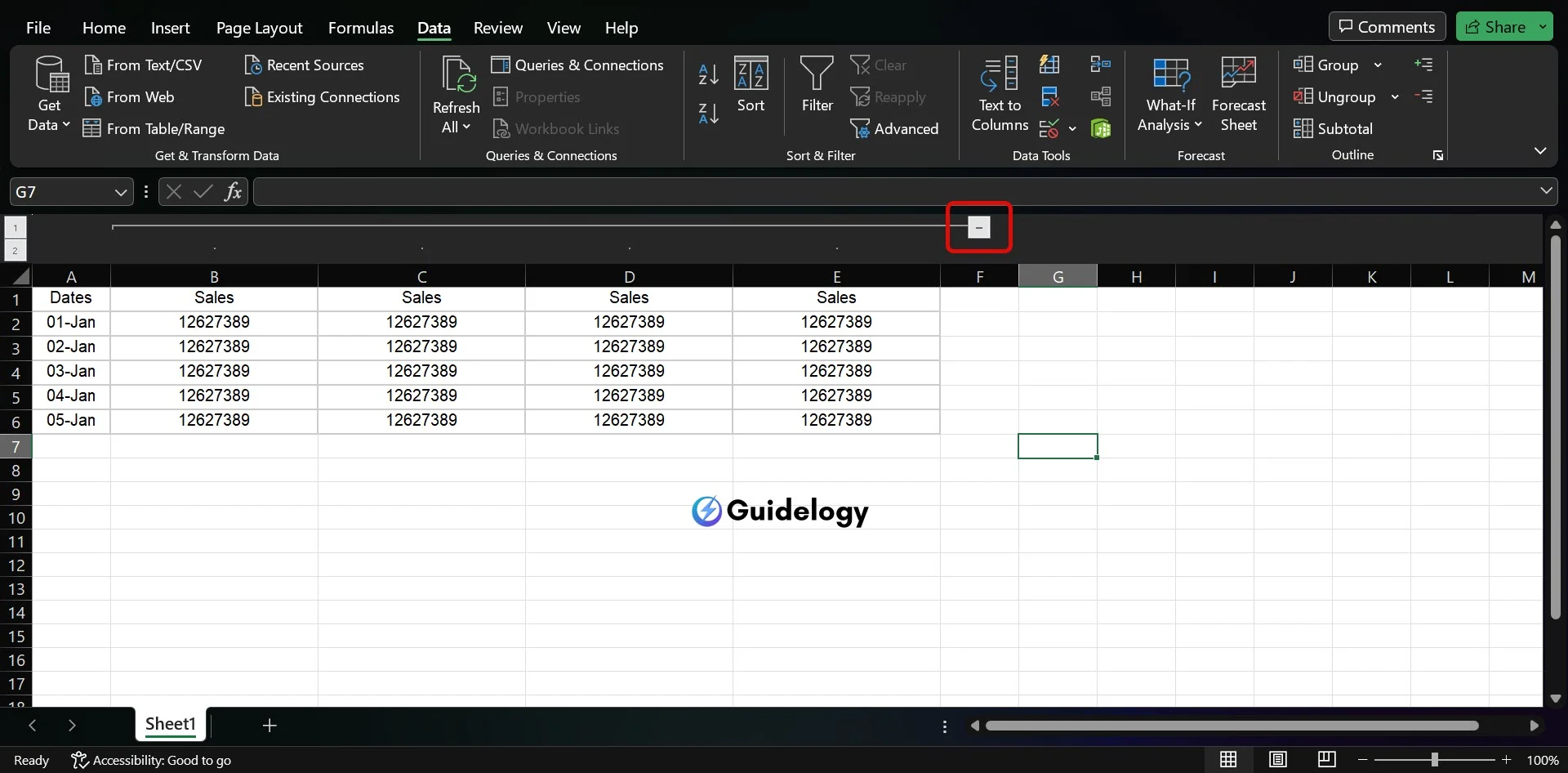Add a new sheet

click(269, 725)
